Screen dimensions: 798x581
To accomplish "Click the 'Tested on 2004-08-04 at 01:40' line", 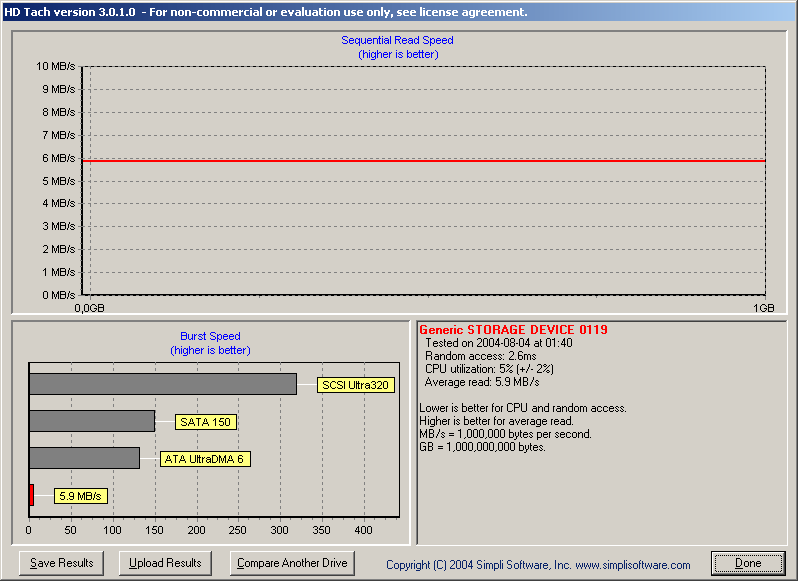I will coord(499,343).
